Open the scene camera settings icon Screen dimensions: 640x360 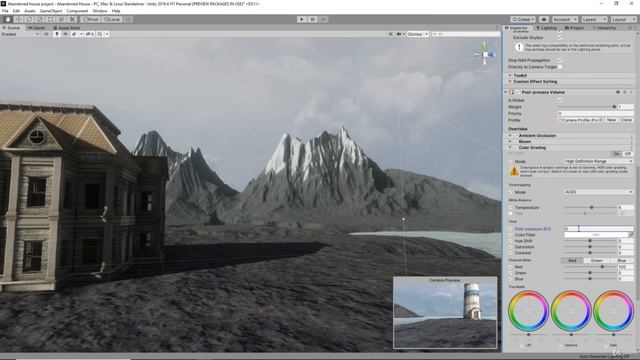tap(400, 34)
